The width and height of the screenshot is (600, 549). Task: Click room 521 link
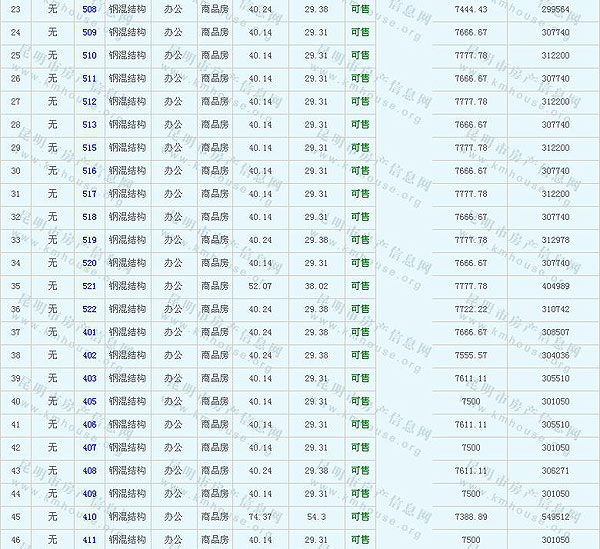pos(89,286)
